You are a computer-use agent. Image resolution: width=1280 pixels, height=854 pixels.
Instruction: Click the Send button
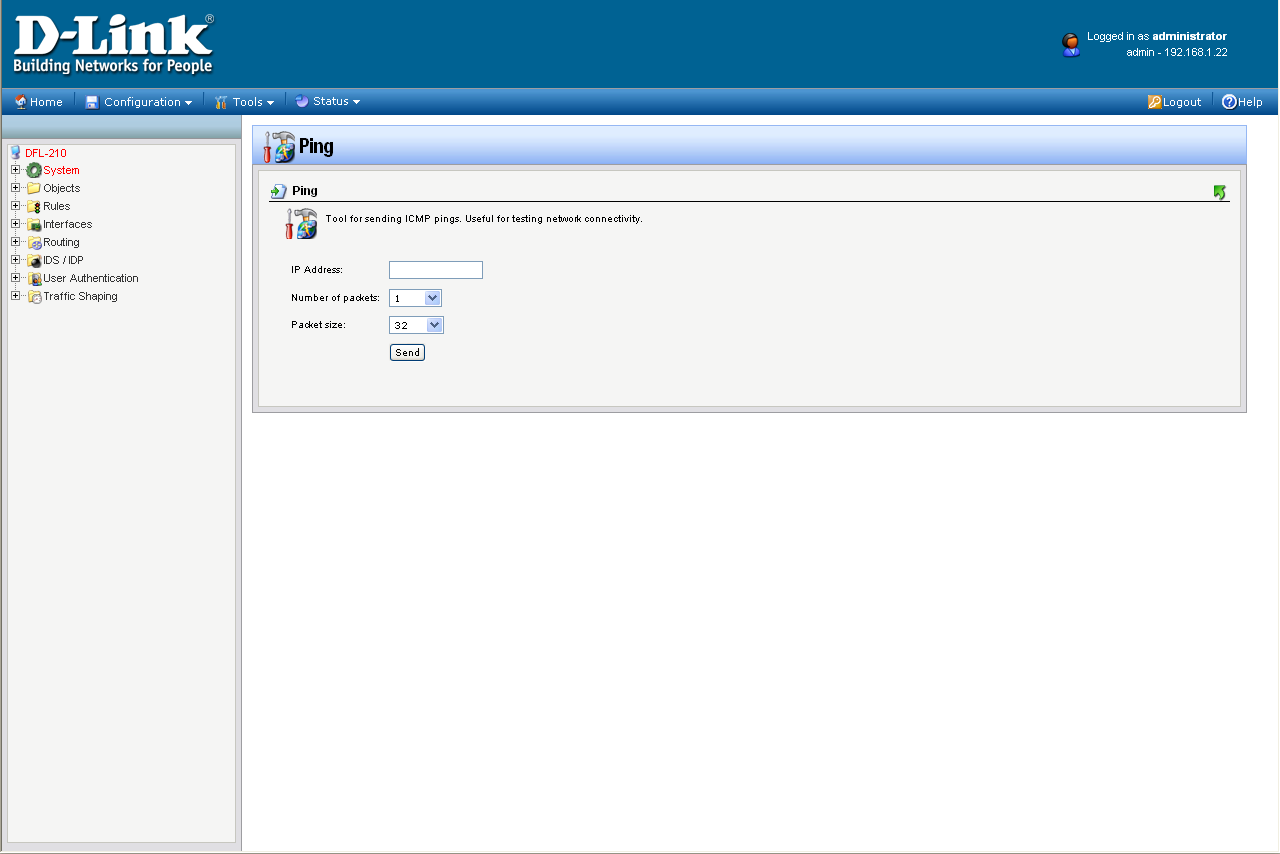[x=407, y=352]
